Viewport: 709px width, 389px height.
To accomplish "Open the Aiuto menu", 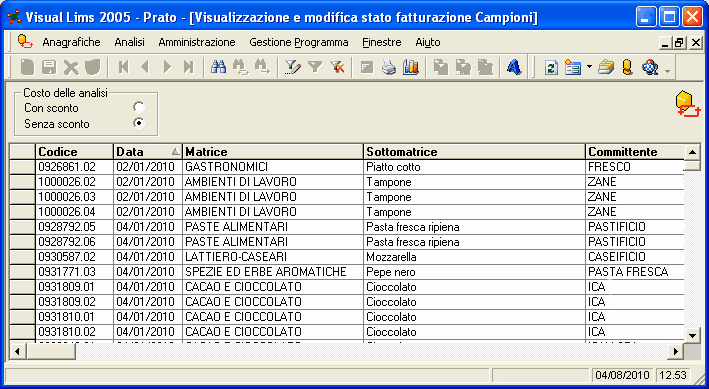I will pyautogui.click(x=428, y=42).
